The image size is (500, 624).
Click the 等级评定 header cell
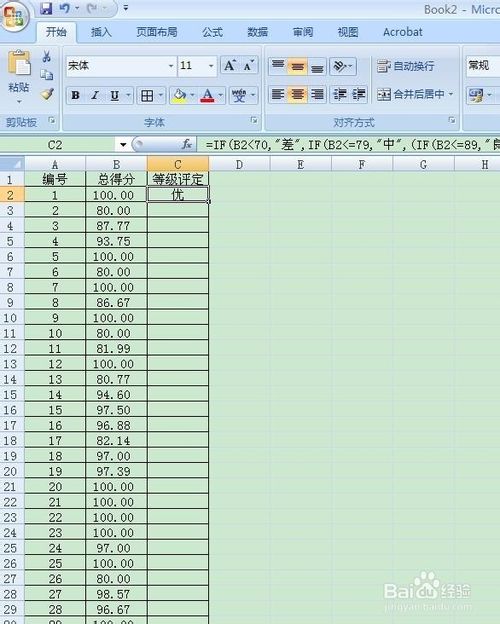pos(178,179)
